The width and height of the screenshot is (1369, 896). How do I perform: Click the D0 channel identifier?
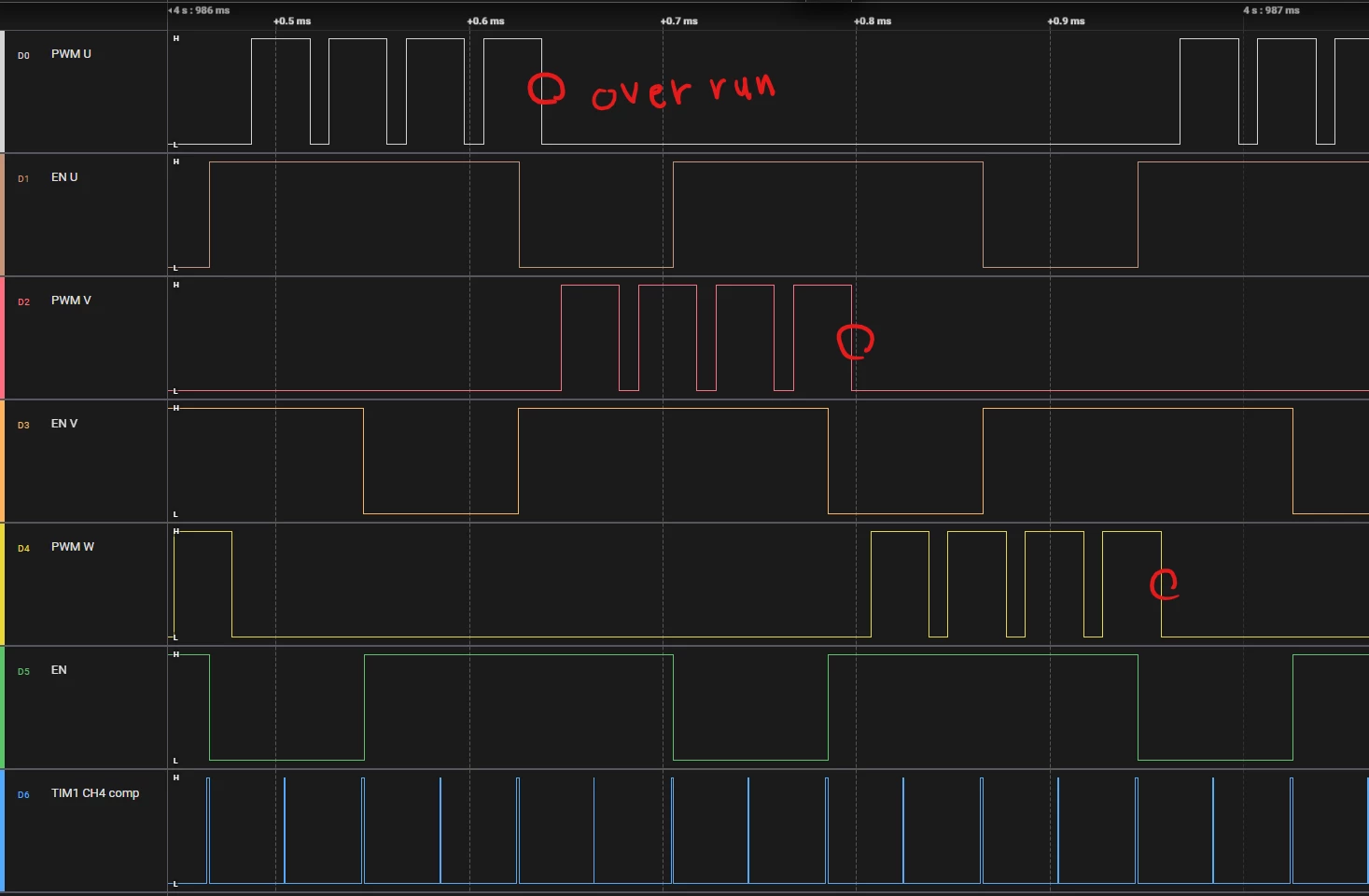(23, 56)
